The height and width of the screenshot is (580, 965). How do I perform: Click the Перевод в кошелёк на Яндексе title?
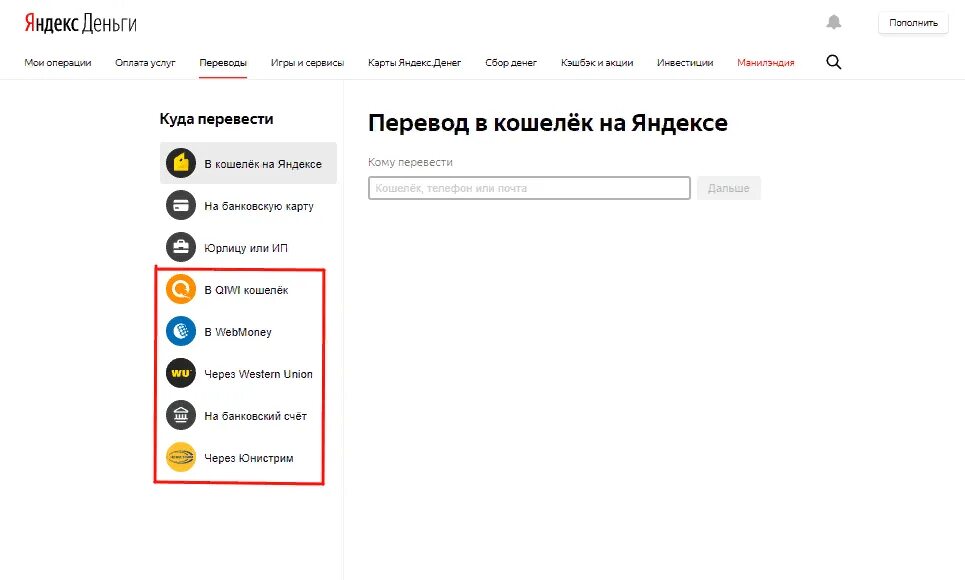coord(548,123)
